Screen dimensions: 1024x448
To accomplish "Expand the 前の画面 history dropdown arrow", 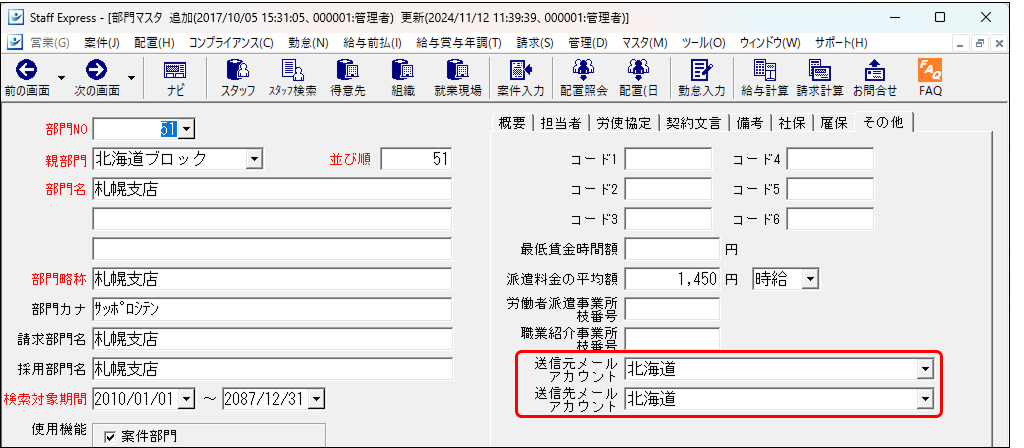I will coord(61,77).
